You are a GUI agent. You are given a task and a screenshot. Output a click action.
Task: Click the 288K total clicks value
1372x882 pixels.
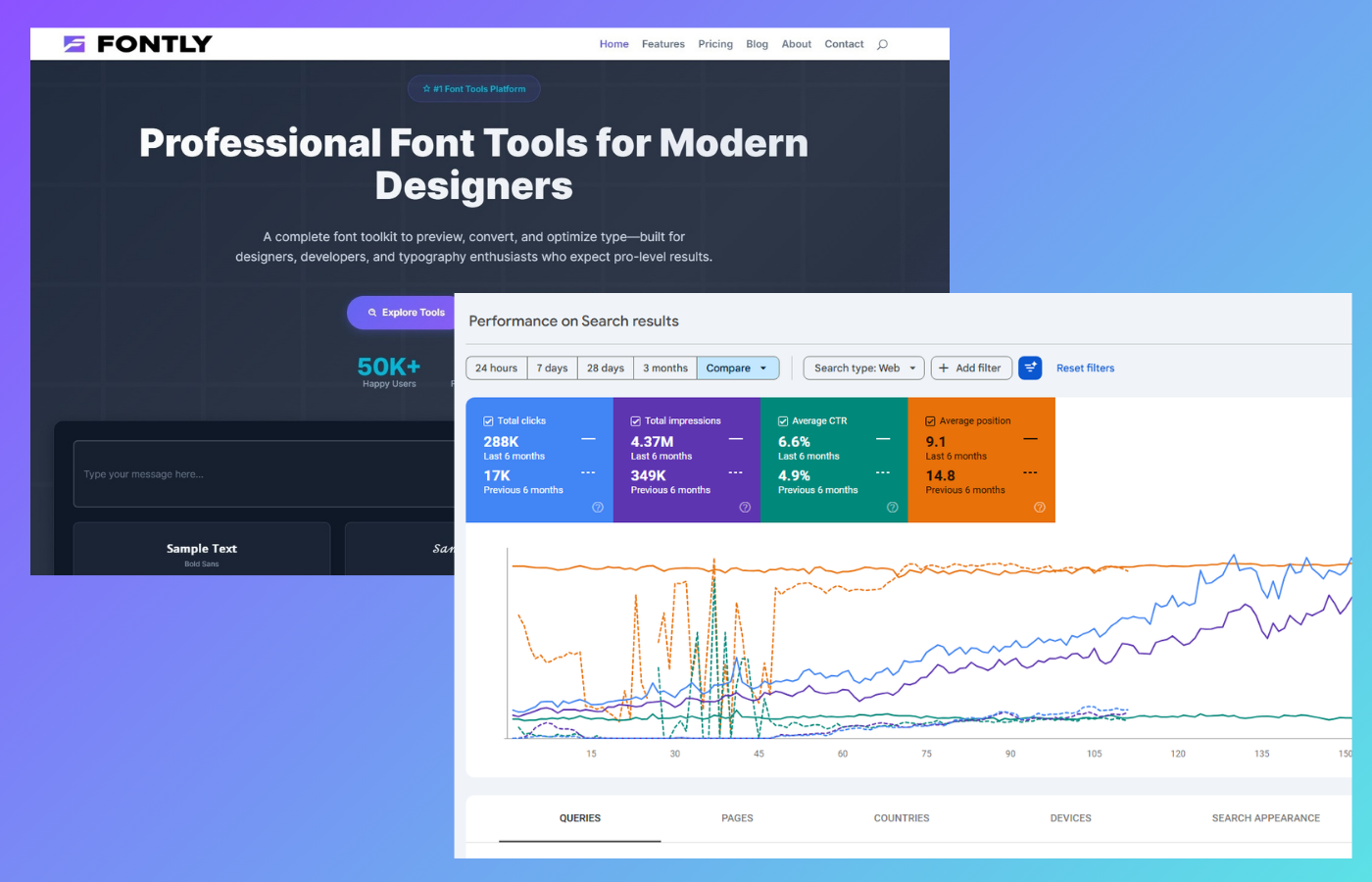coord(501,442)
